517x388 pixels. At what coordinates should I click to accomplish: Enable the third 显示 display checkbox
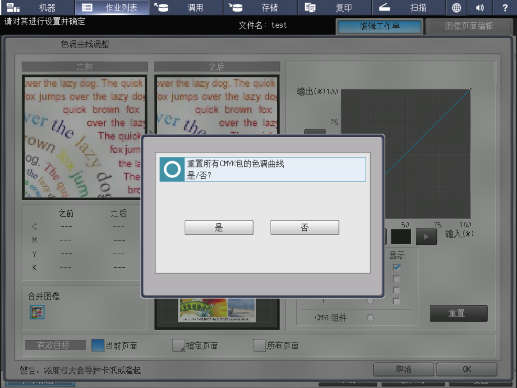coord(396,290)
